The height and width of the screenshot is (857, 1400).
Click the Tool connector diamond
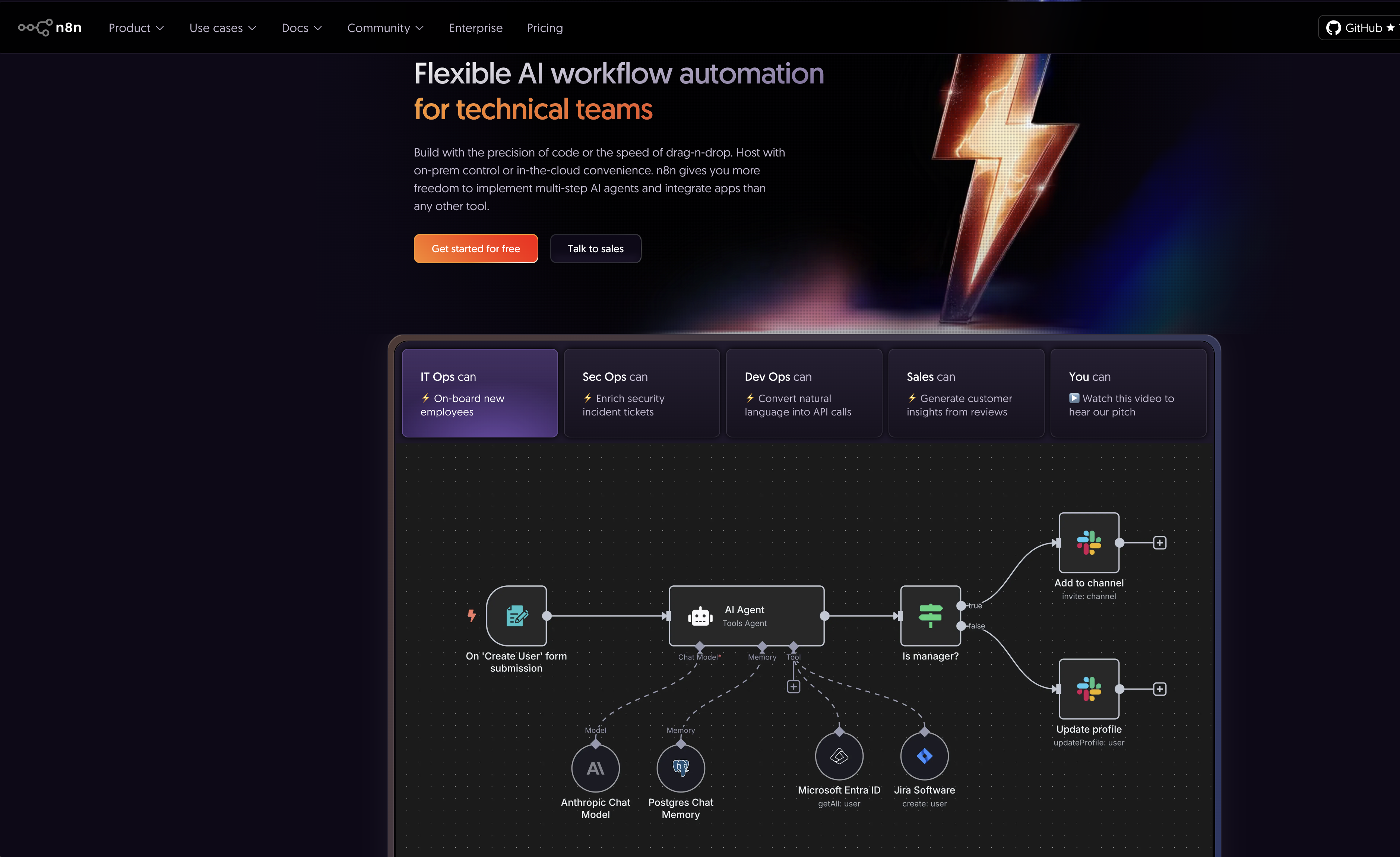click(794, 646)
